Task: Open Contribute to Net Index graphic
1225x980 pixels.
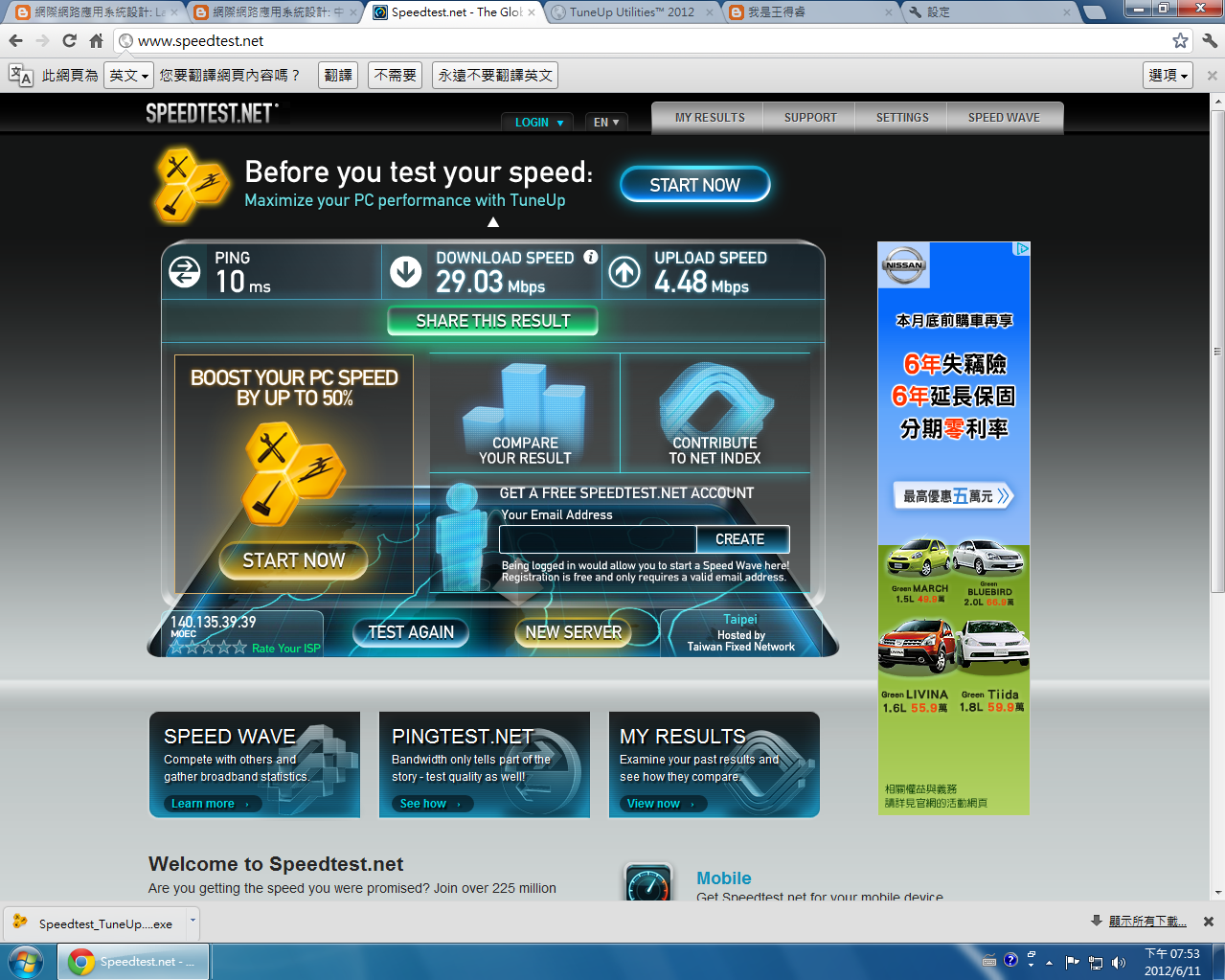Action: coord(715,412)
